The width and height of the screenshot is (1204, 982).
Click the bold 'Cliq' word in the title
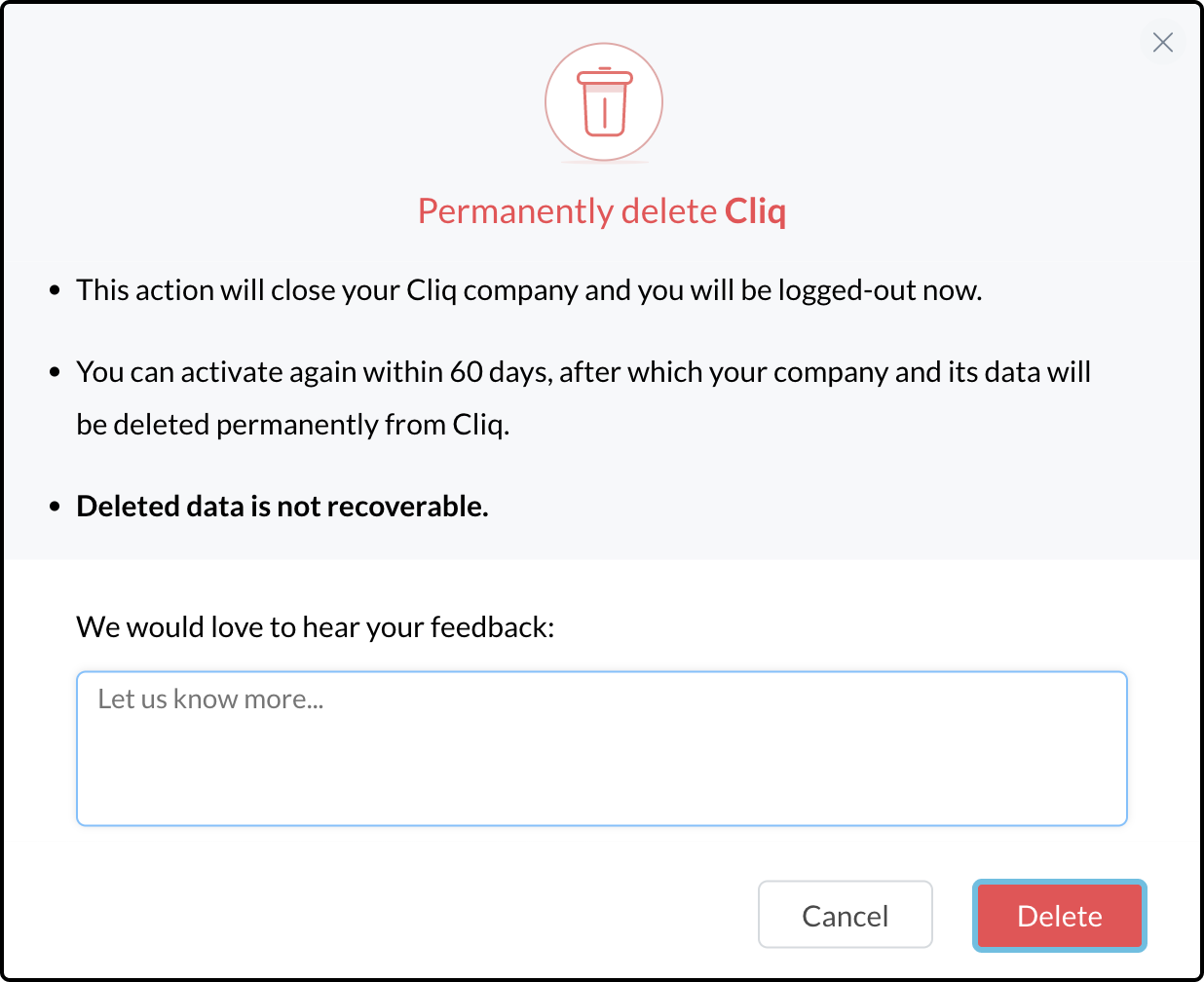pyautogui.click(x=755, y=211)
